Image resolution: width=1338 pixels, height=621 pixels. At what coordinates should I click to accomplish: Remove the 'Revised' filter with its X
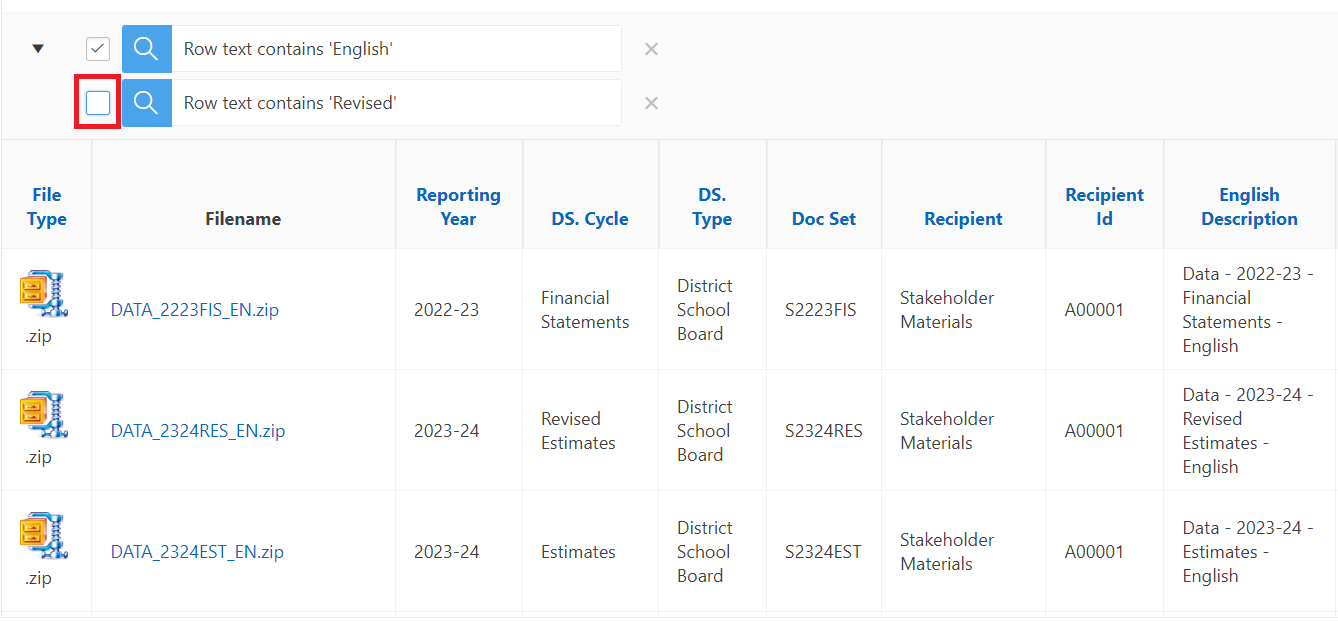651,103
